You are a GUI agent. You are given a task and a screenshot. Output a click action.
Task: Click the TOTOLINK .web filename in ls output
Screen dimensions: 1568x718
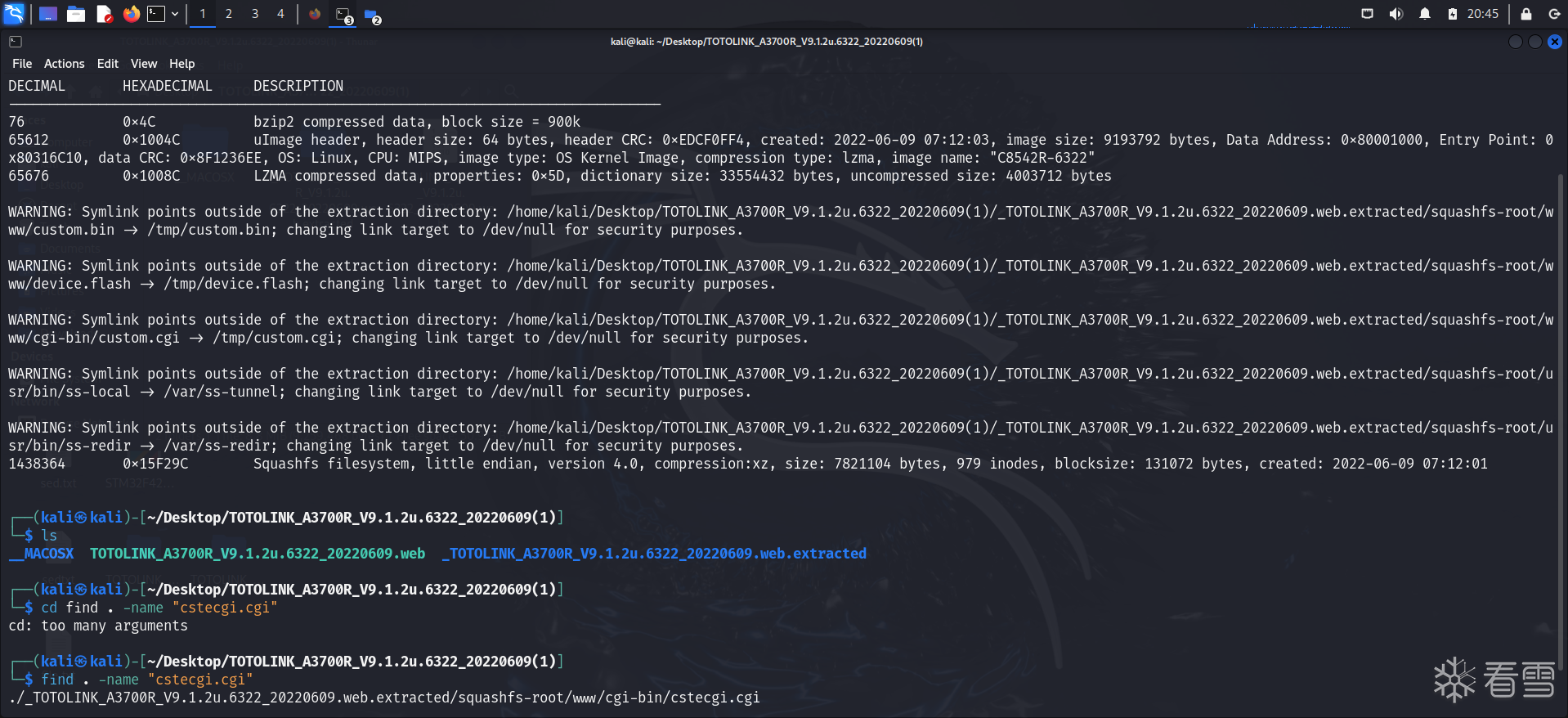(x=258, y=554)
